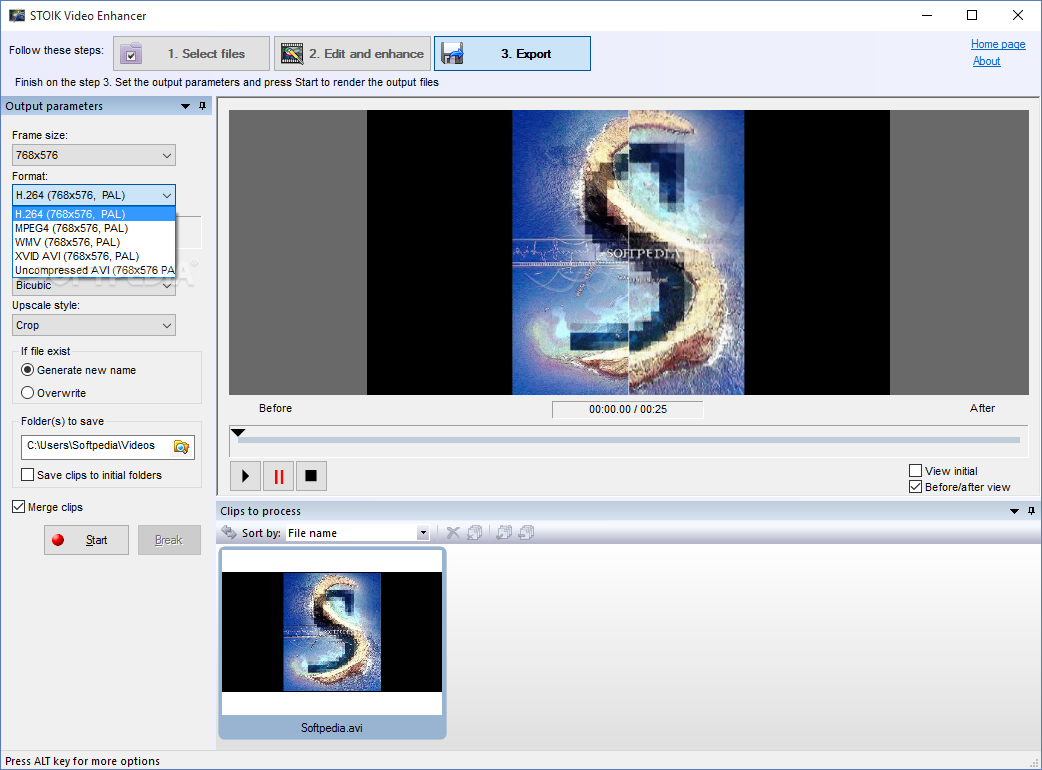Click the timeline position marker
The image size is (1042, 770).
click(x=238, y=433)
